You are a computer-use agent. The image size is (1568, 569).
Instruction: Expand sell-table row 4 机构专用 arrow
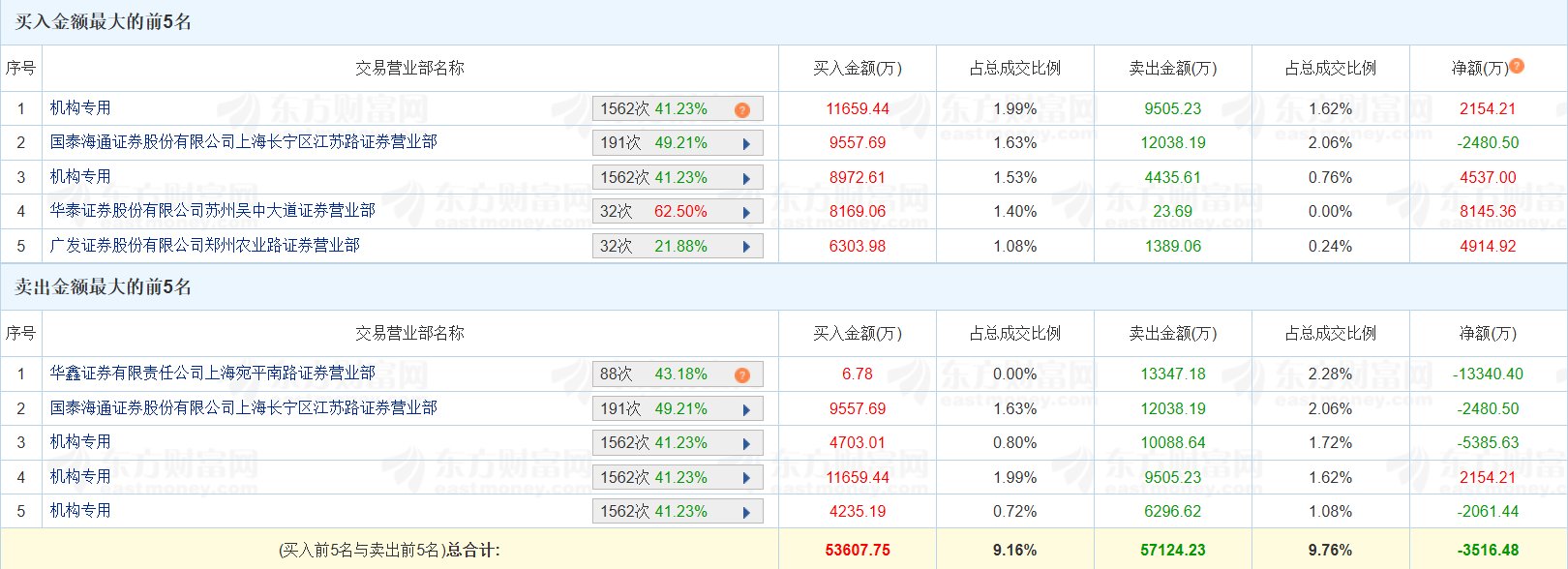(x=746, y=478)
